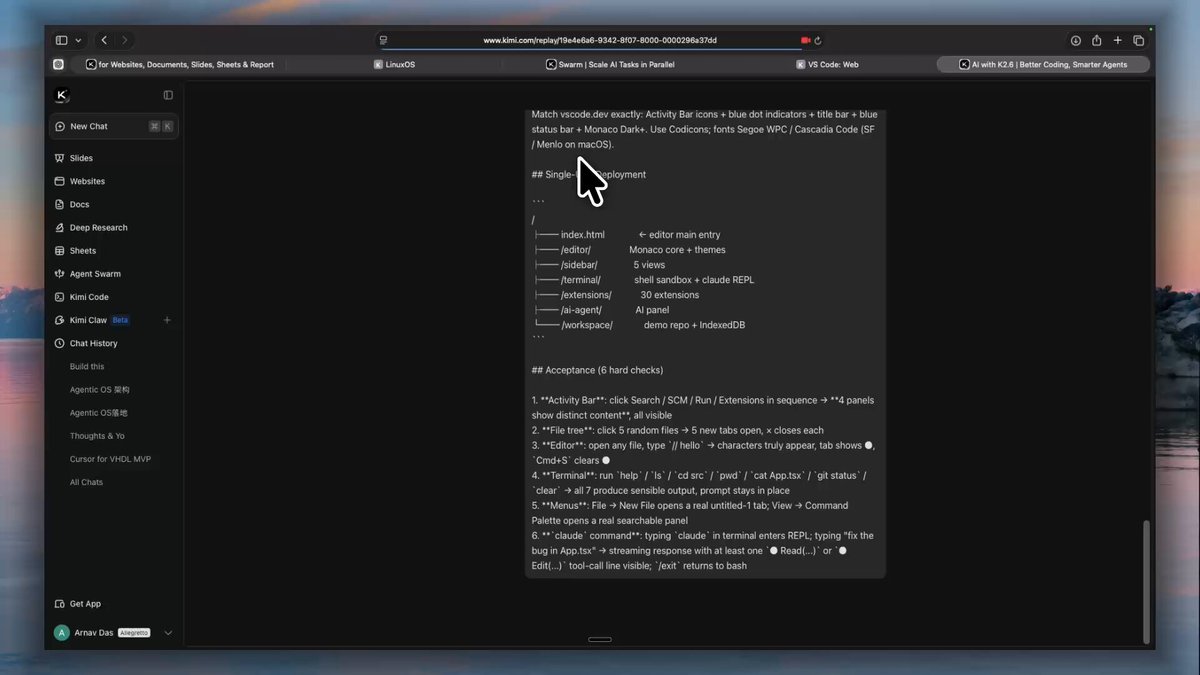Open 'Agentic OS 架构' chat

[x=100, y=390]
